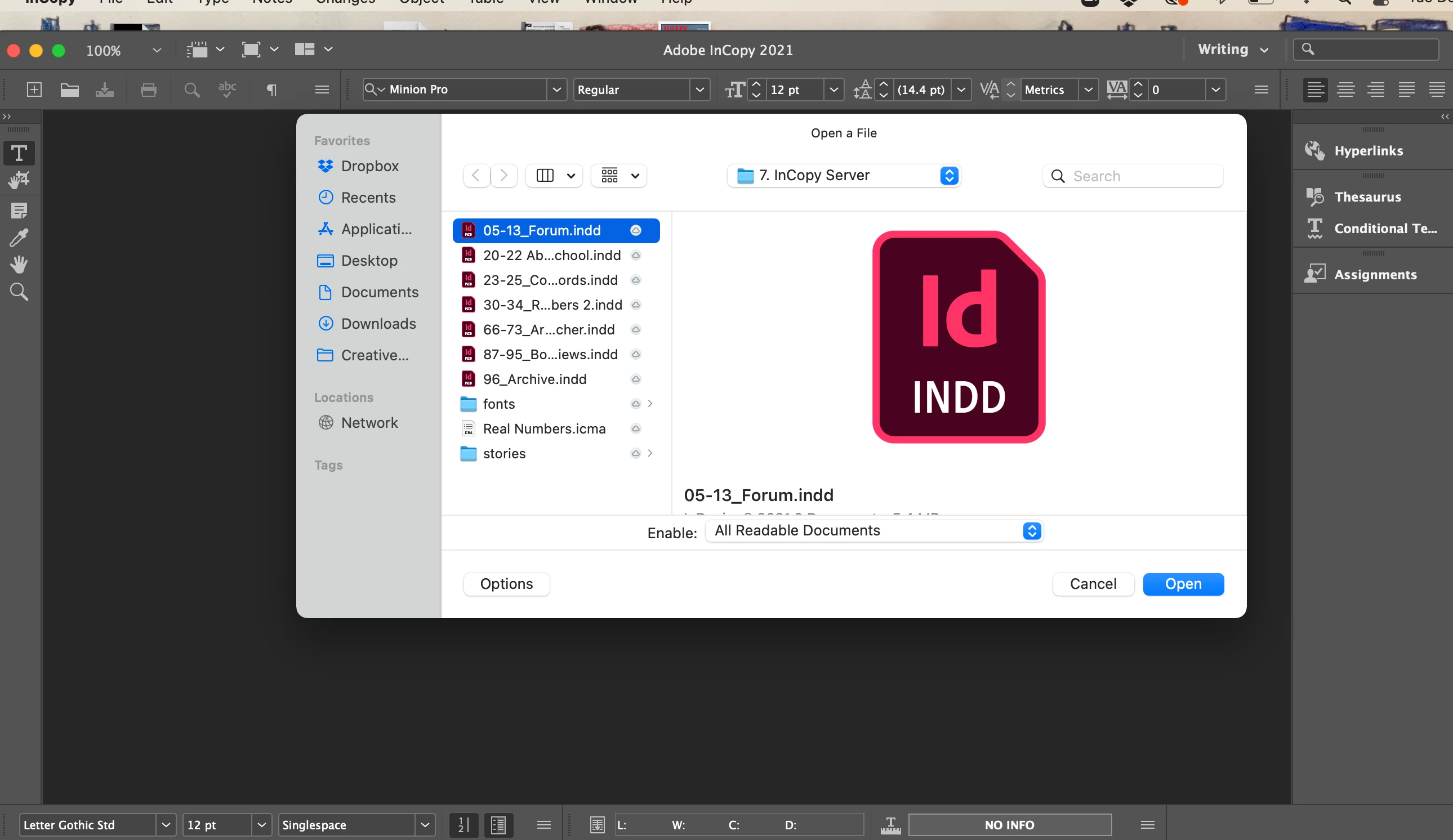Toggle the line numbers view button
Image resolution: width=1453 pixels, height=840 pixels.
pyautogui.click(x=463, y=824)
